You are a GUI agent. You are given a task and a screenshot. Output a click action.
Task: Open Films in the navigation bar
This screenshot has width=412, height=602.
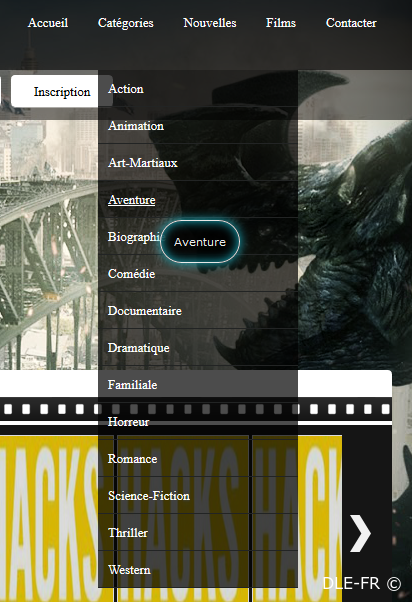click(x=281, y=23)
